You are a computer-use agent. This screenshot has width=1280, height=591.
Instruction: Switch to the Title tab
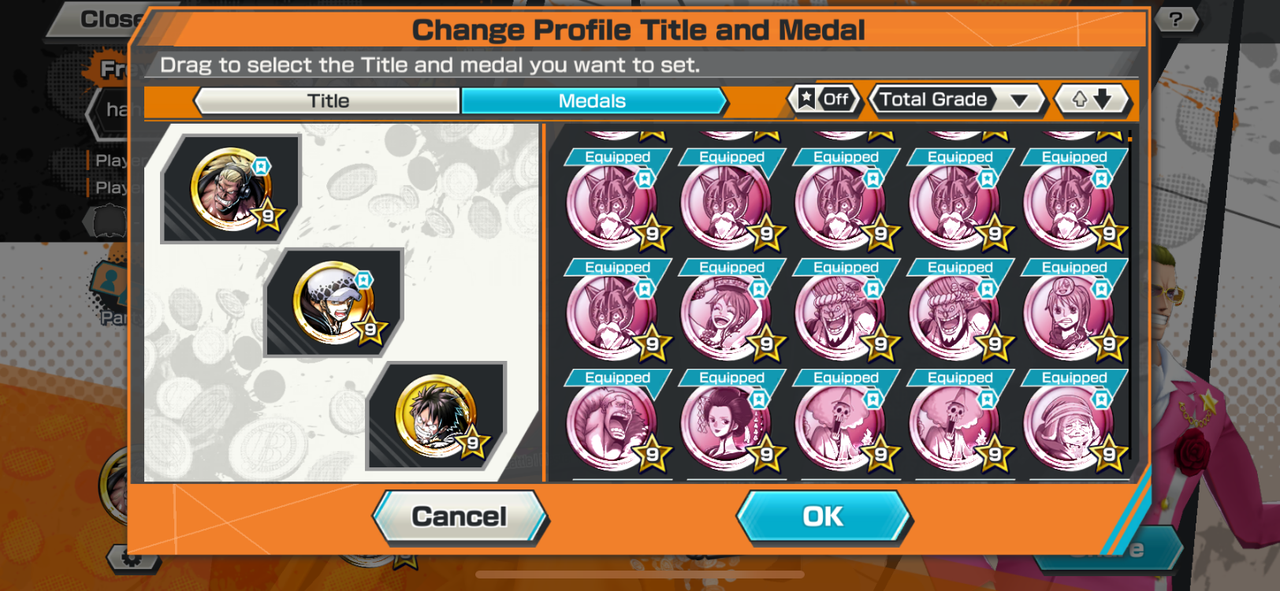(x=327, y=100)
